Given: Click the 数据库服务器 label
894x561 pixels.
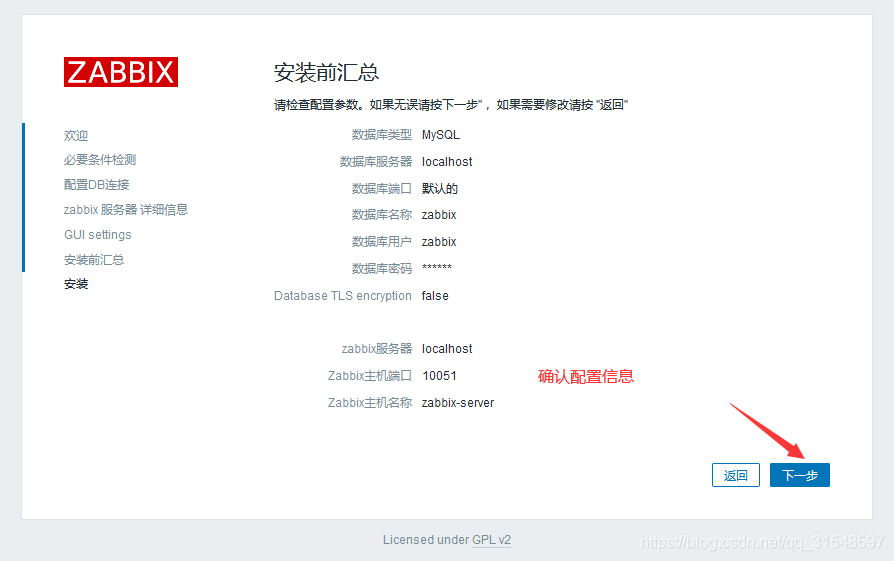Looking at the screenshot, I should (376, 162).
